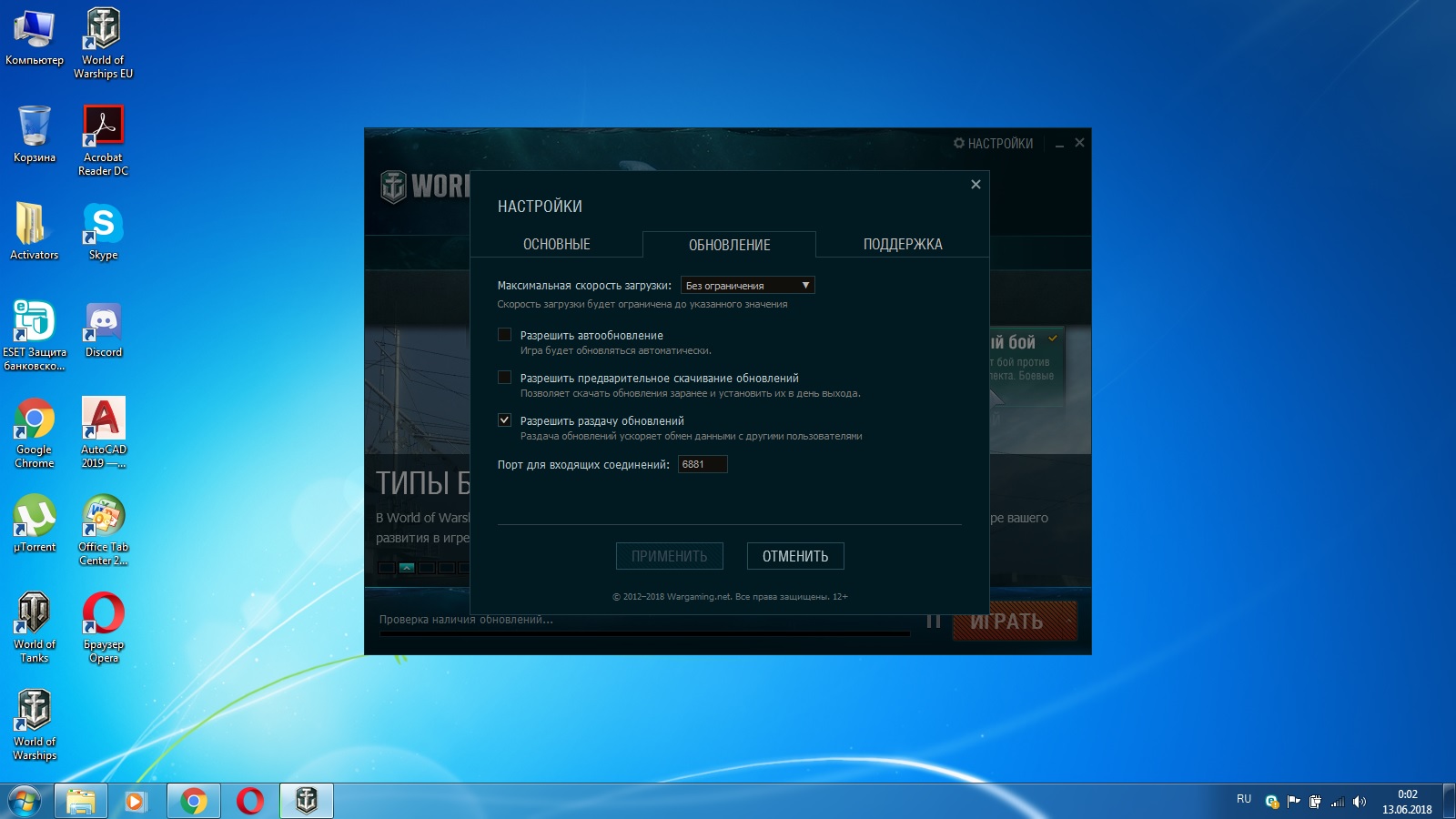The image size is (1456, 819).
Task: Click the Show desktop strip
Action: (1449, 801)
